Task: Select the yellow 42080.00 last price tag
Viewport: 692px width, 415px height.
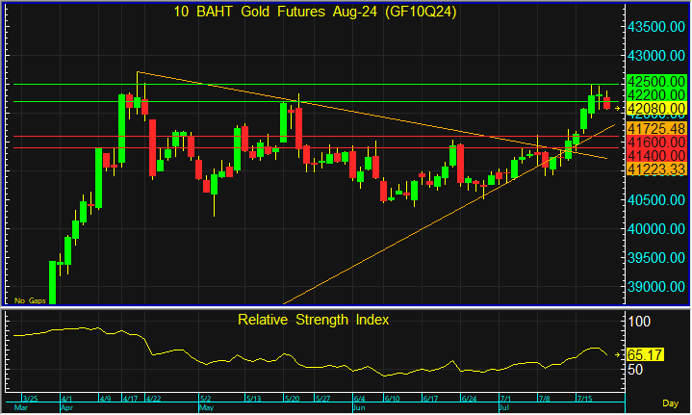Action: pyautogui.click(x=655, y=108)
